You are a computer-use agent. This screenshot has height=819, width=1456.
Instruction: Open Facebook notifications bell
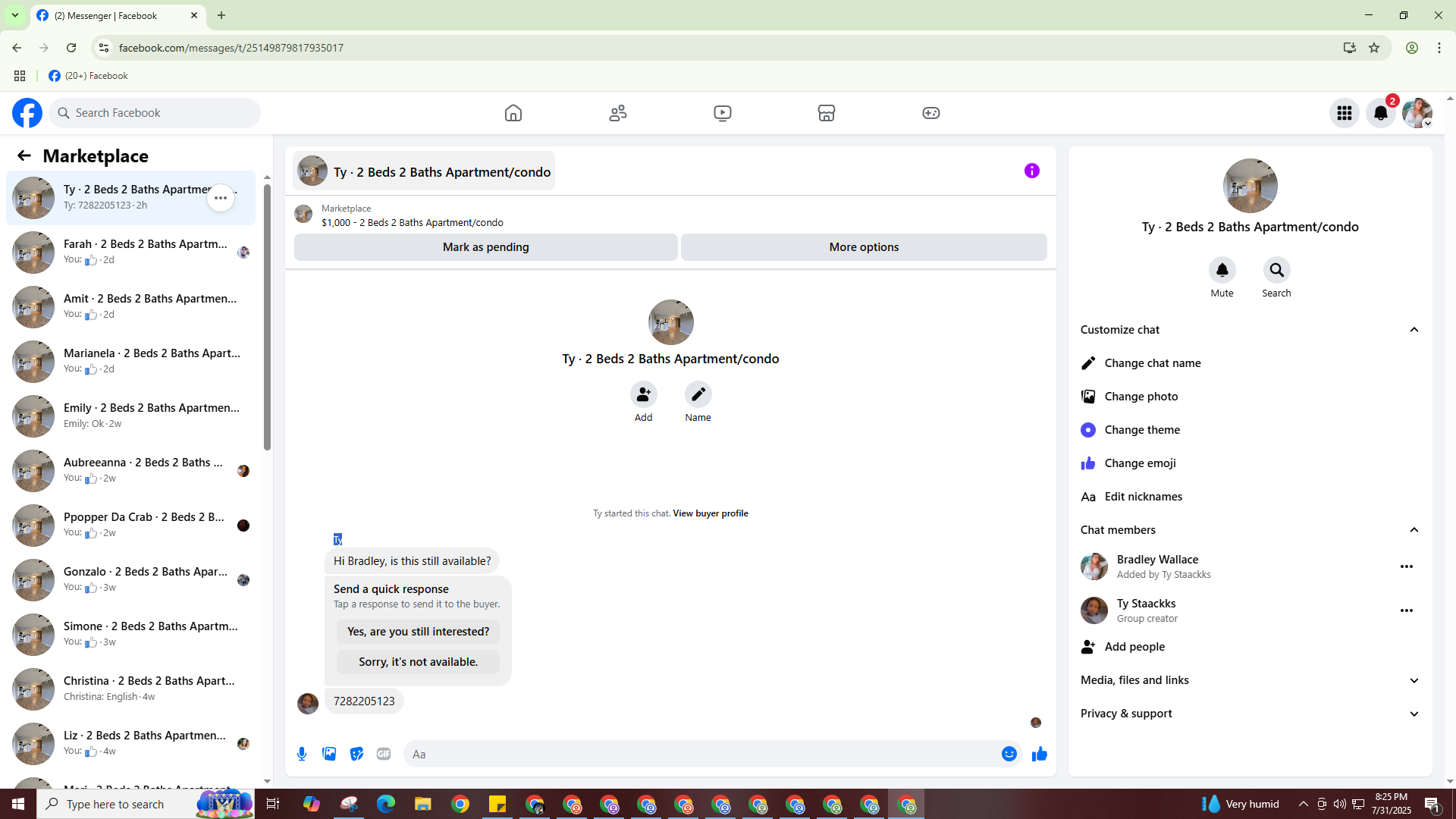click(1380, 113)
